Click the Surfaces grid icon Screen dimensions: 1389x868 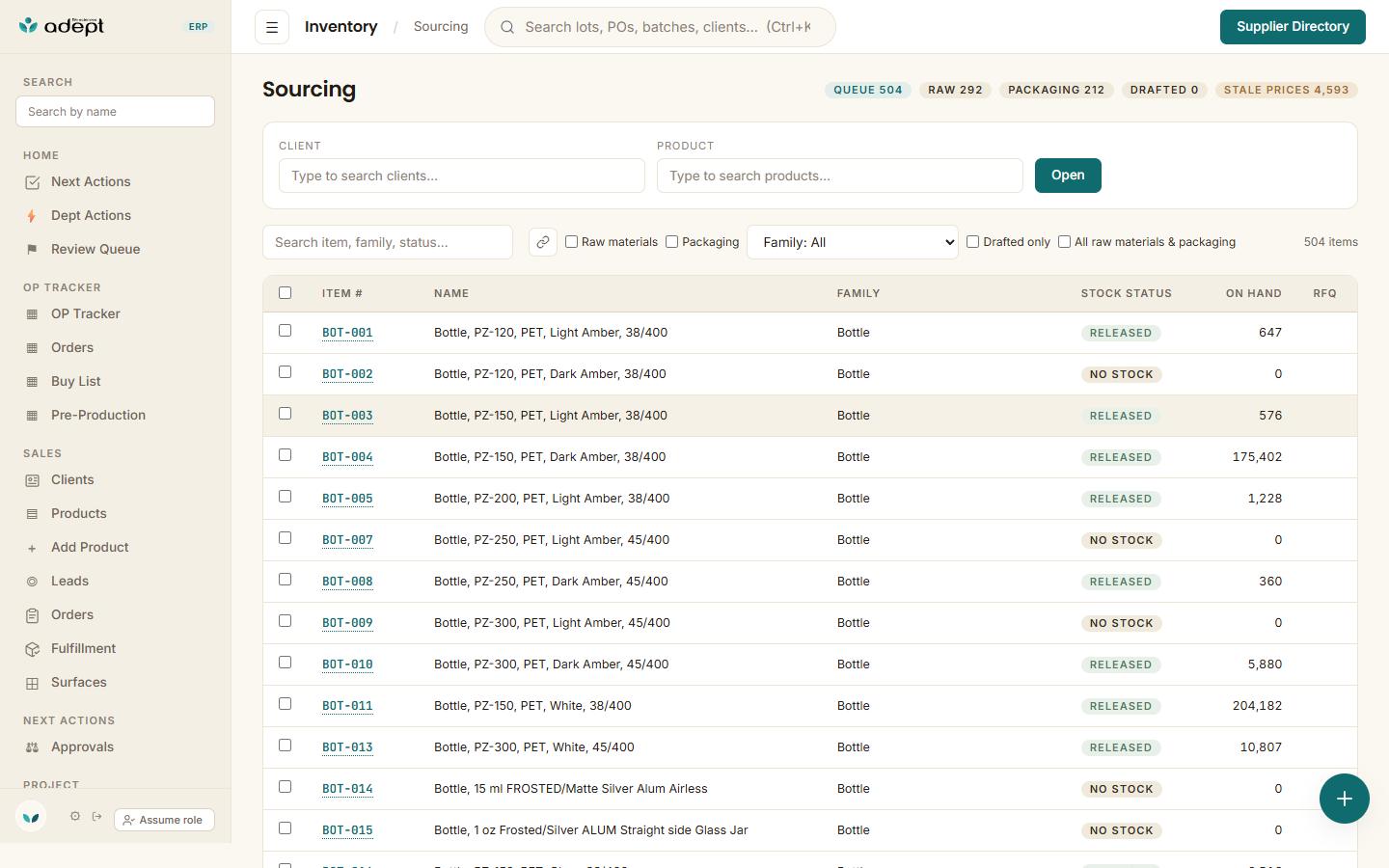[32, 683]
